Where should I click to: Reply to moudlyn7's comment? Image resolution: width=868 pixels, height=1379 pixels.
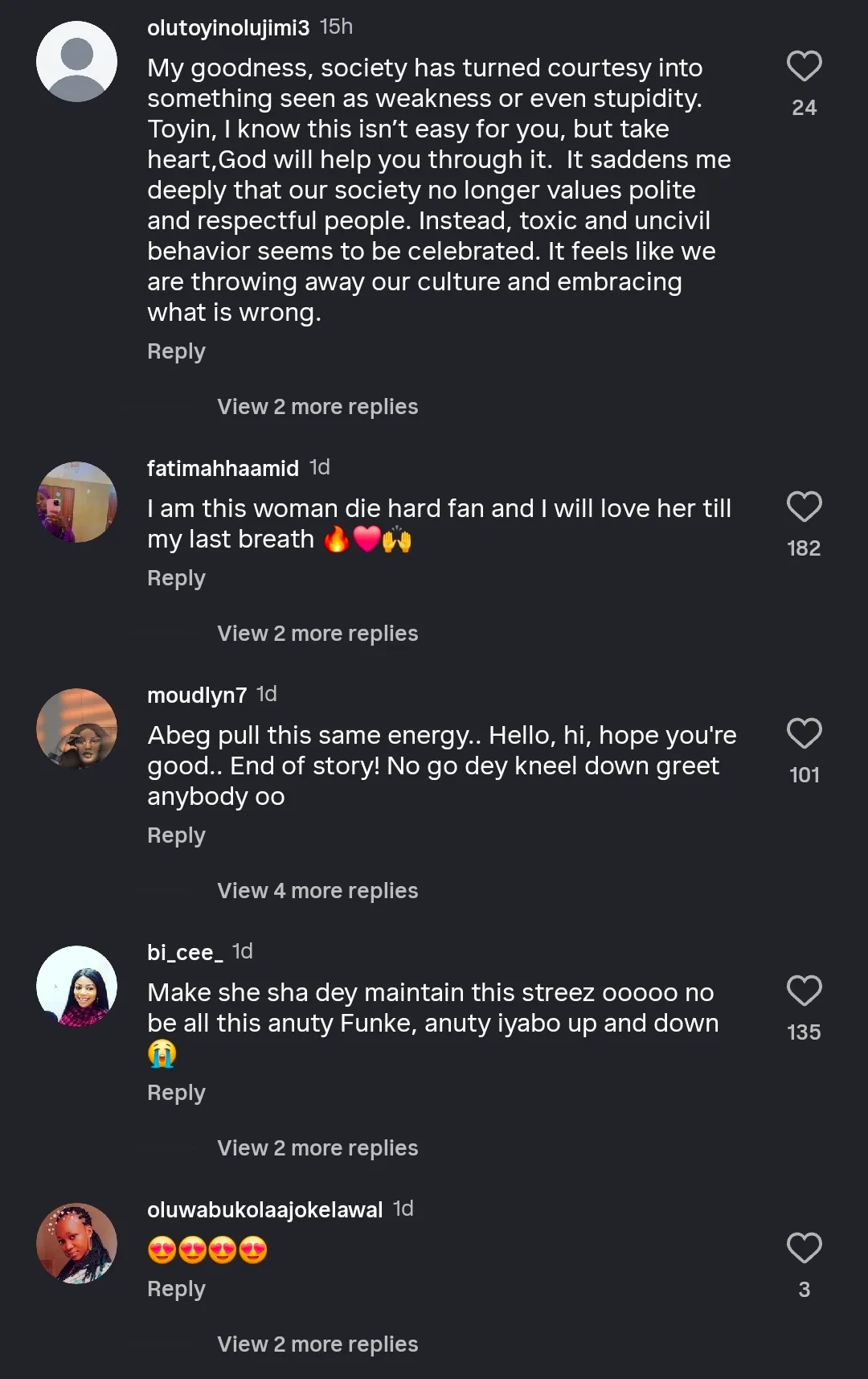pos(176,835)
